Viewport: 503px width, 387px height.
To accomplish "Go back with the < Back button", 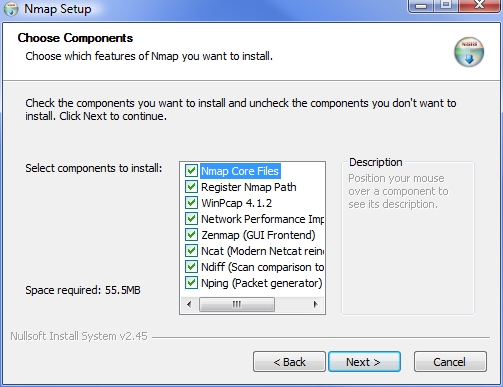I will tap(289, 362).
